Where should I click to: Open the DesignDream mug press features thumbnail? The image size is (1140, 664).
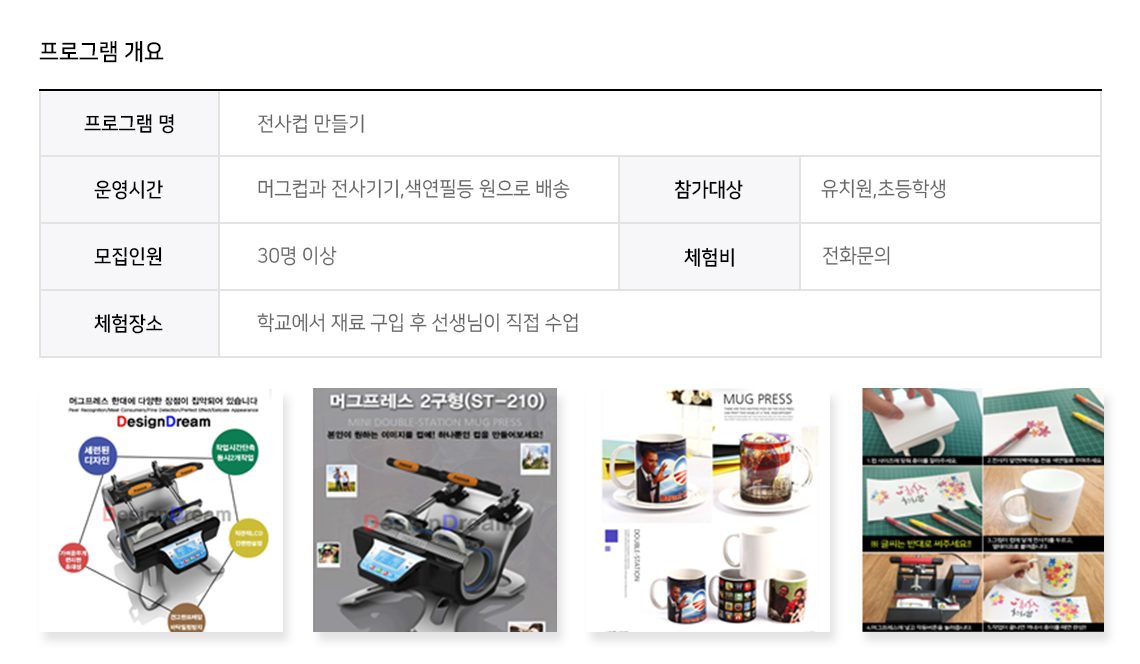[161, 509]
